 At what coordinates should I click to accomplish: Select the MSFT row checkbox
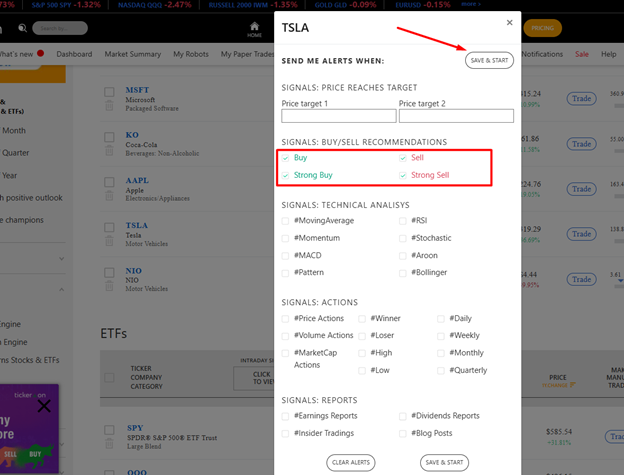pos(109,92)
